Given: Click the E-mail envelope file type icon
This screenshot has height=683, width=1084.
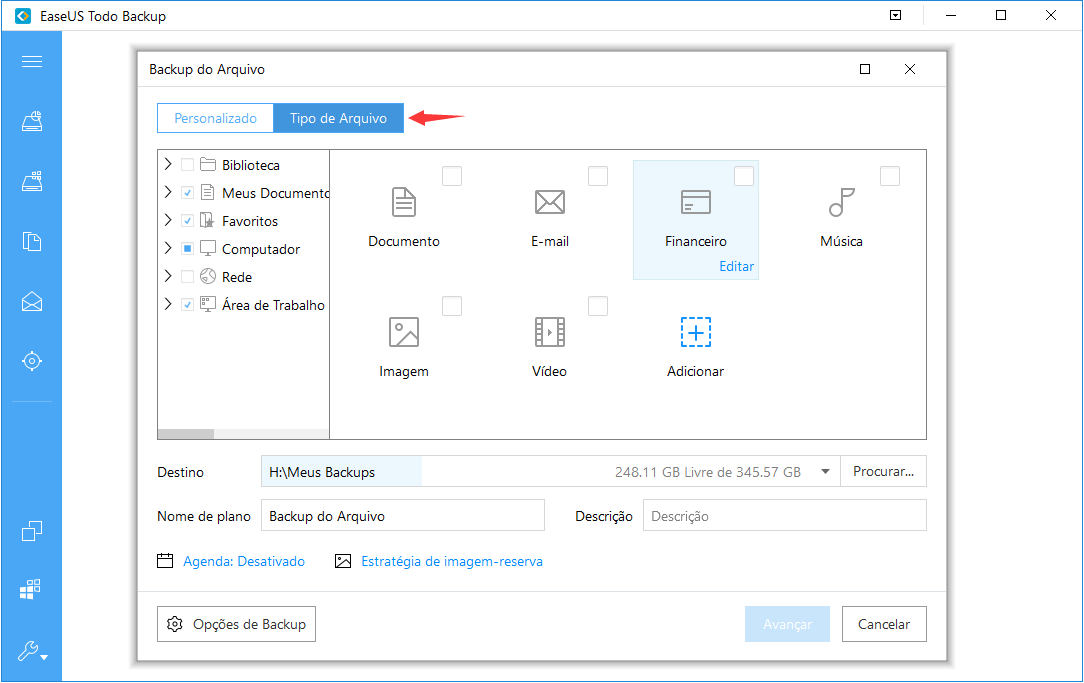Looking at the screenshot, I should click(550, 202).
